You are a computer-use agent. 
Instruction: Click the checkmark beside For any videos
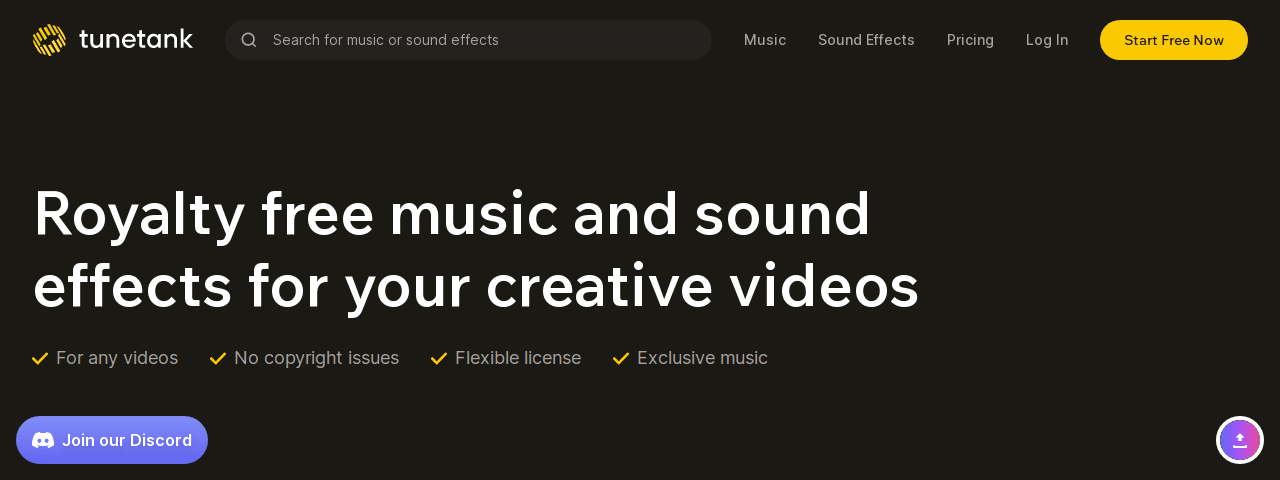click(40, 358)
